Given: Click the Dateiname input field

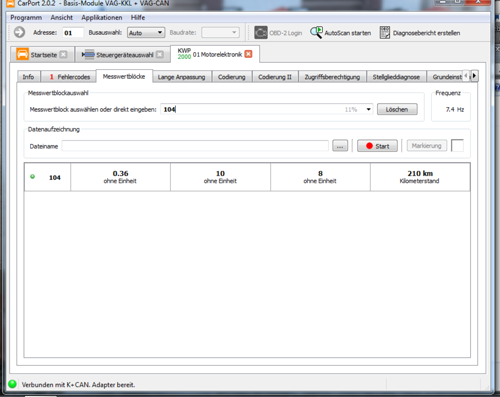Looking at the screenshot, I should click(x=195, y=146).
